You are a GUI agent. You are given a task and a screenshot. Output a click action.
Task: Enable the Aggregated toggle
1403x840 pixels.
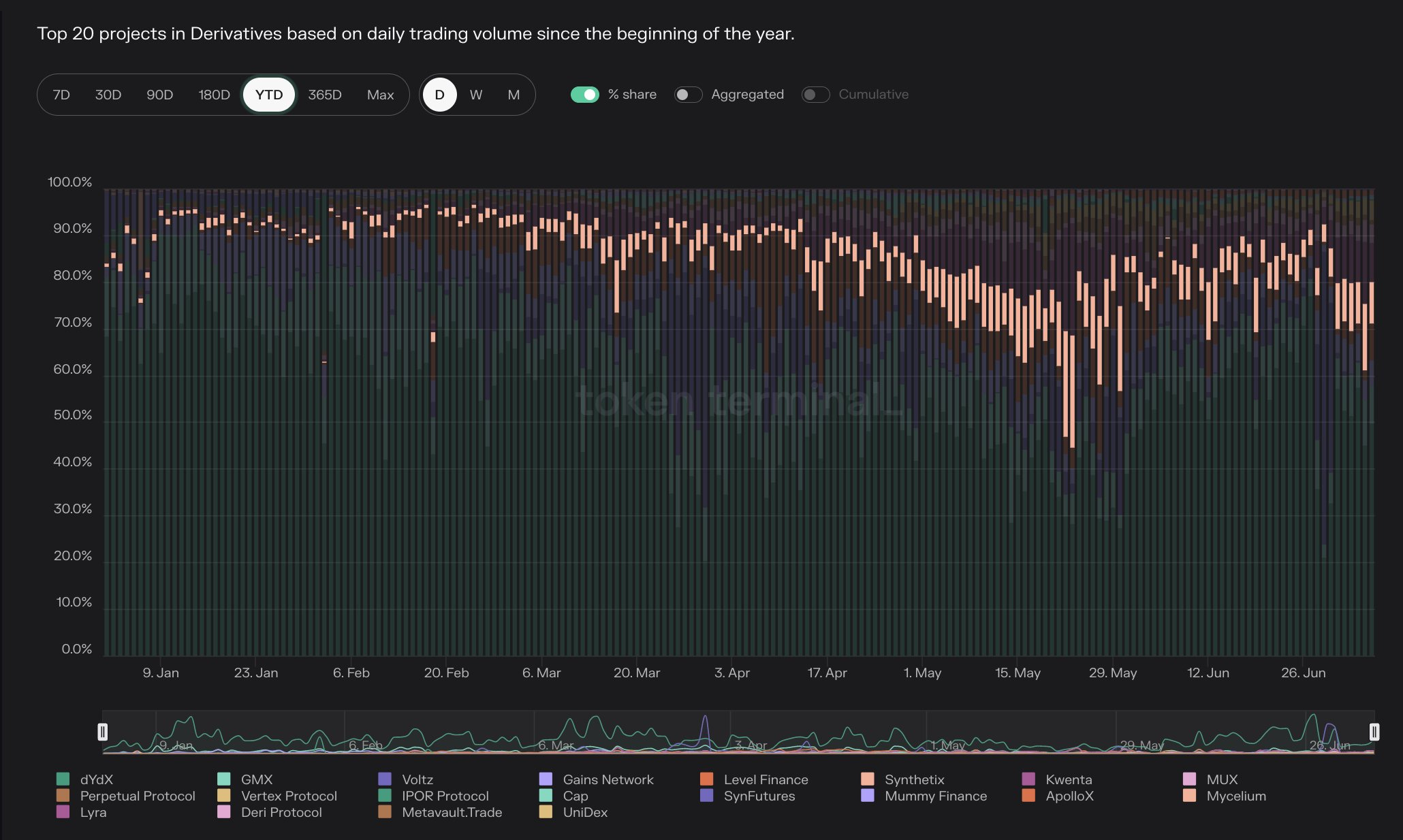click(x=688, y=95)
